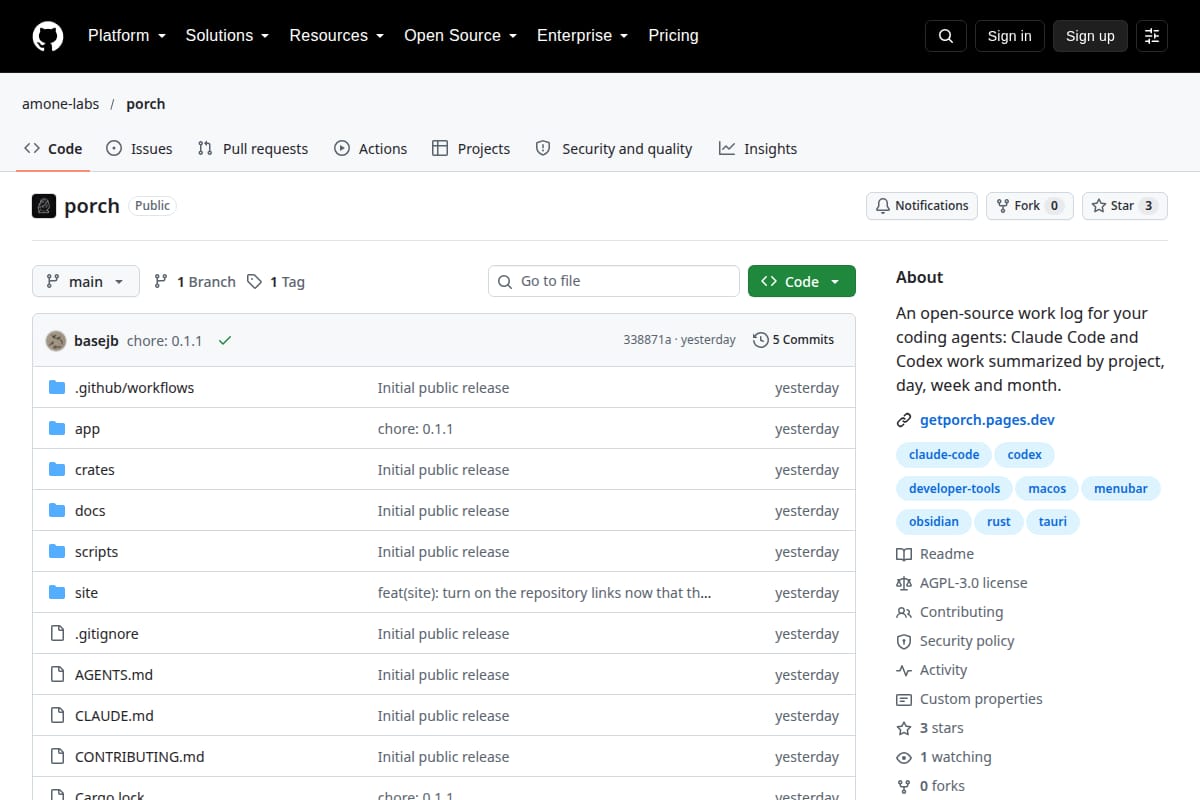Click the search magnifier icon
Image resolution: width=1200 pixels, height=800 pixels.
pos(946,36)
